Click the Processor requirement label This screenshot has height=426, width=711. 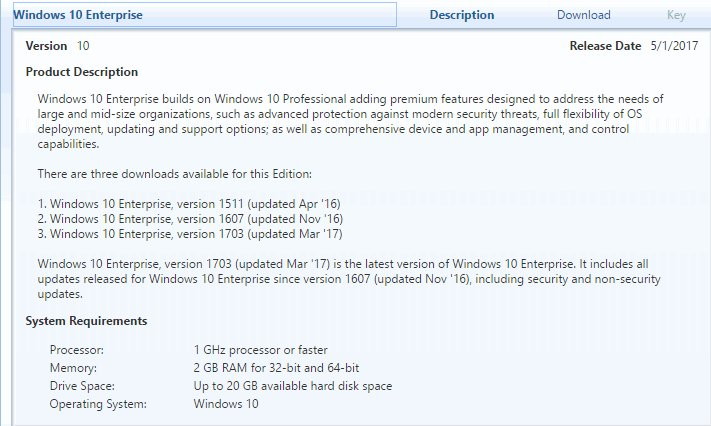pos(77,350)
